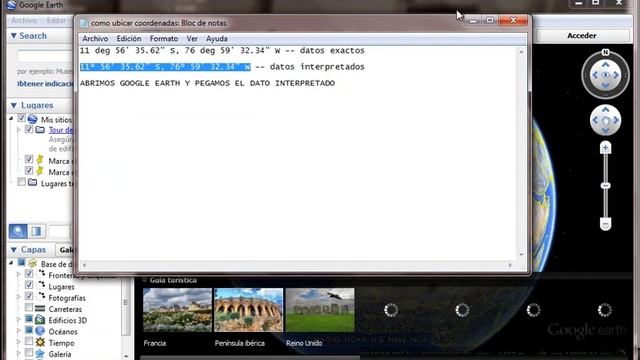Expand the Tour folder tree node
This screenshot has width=640, height=360.
coord(18,130)
